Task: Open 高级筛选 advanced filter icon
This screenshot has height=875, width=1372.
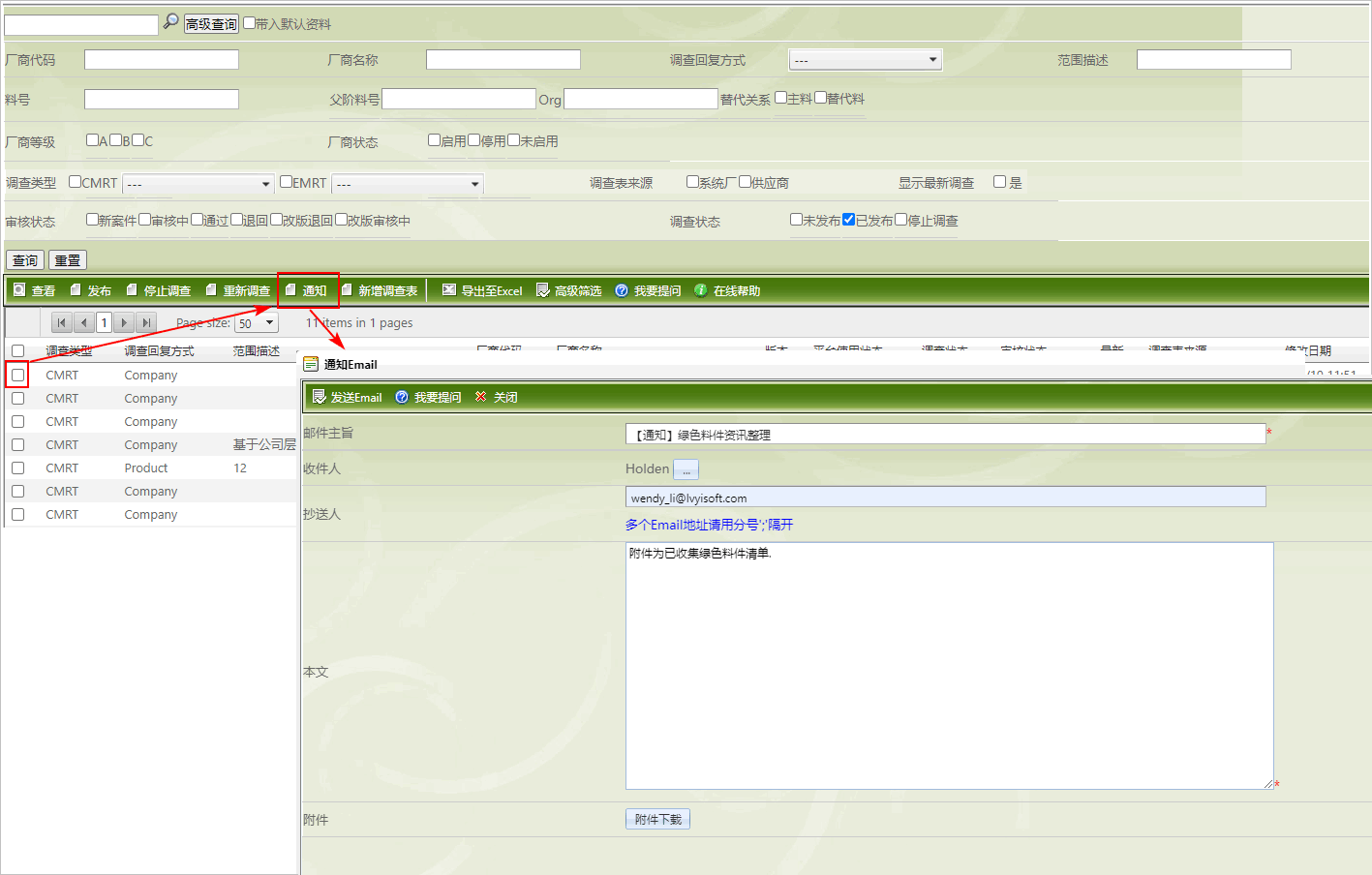Action: coord(543,289)
